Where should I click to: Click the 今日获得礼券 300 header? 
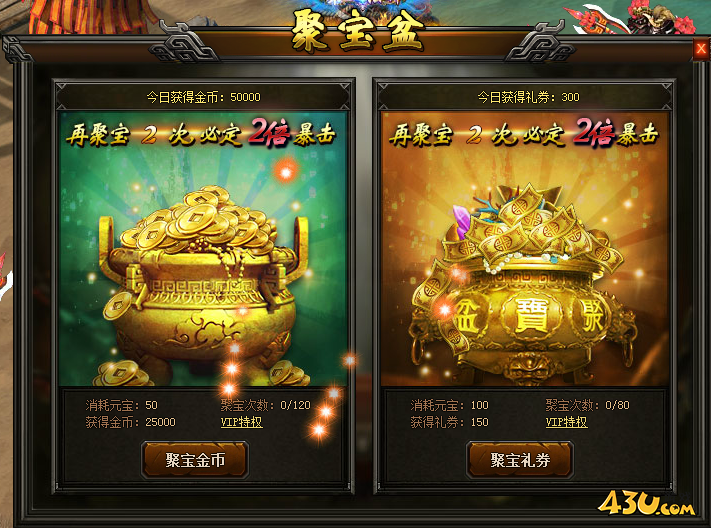(x=528, y=97)
